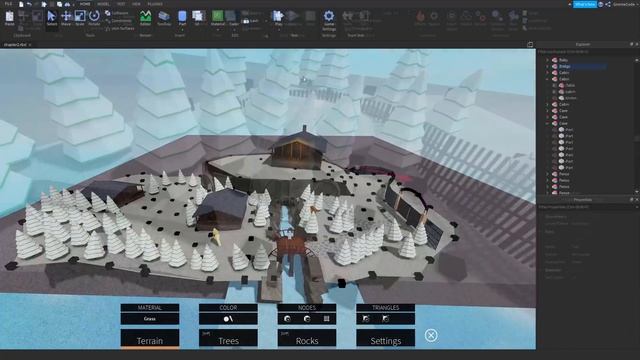Select the Select tool in ribbon
This screenshot has height=360, width=640.
point(52,18)
